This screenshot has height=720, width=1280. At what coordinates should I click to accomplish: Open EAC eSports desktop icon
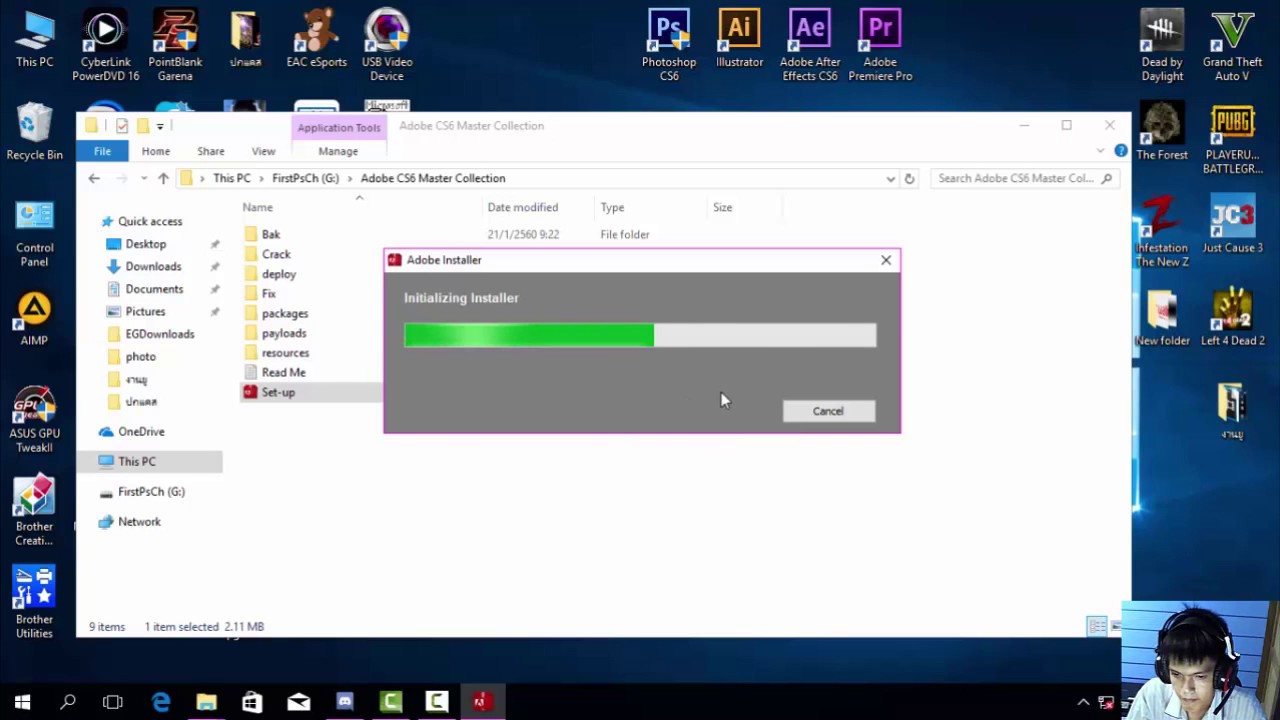tap(316, 40)
